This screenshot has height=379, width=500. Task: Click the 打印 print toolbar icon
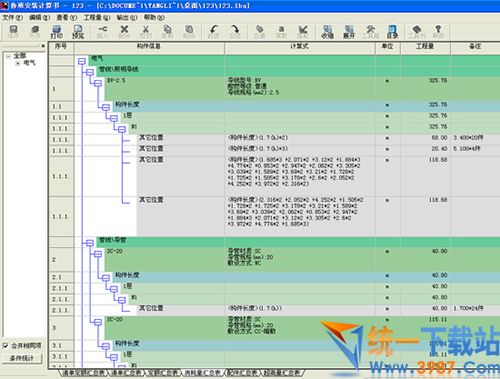57,32
